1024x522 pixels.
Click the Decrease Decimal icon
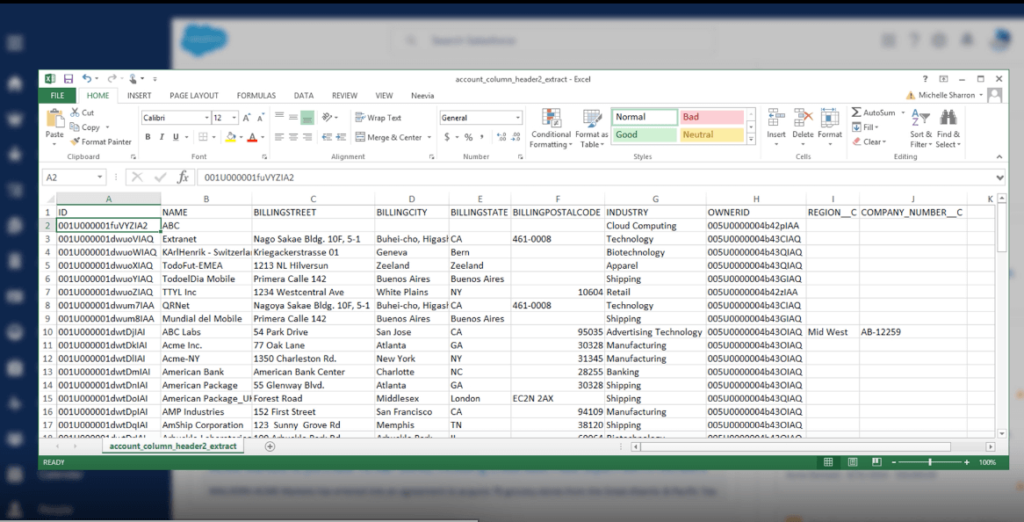tap(515, 137)
